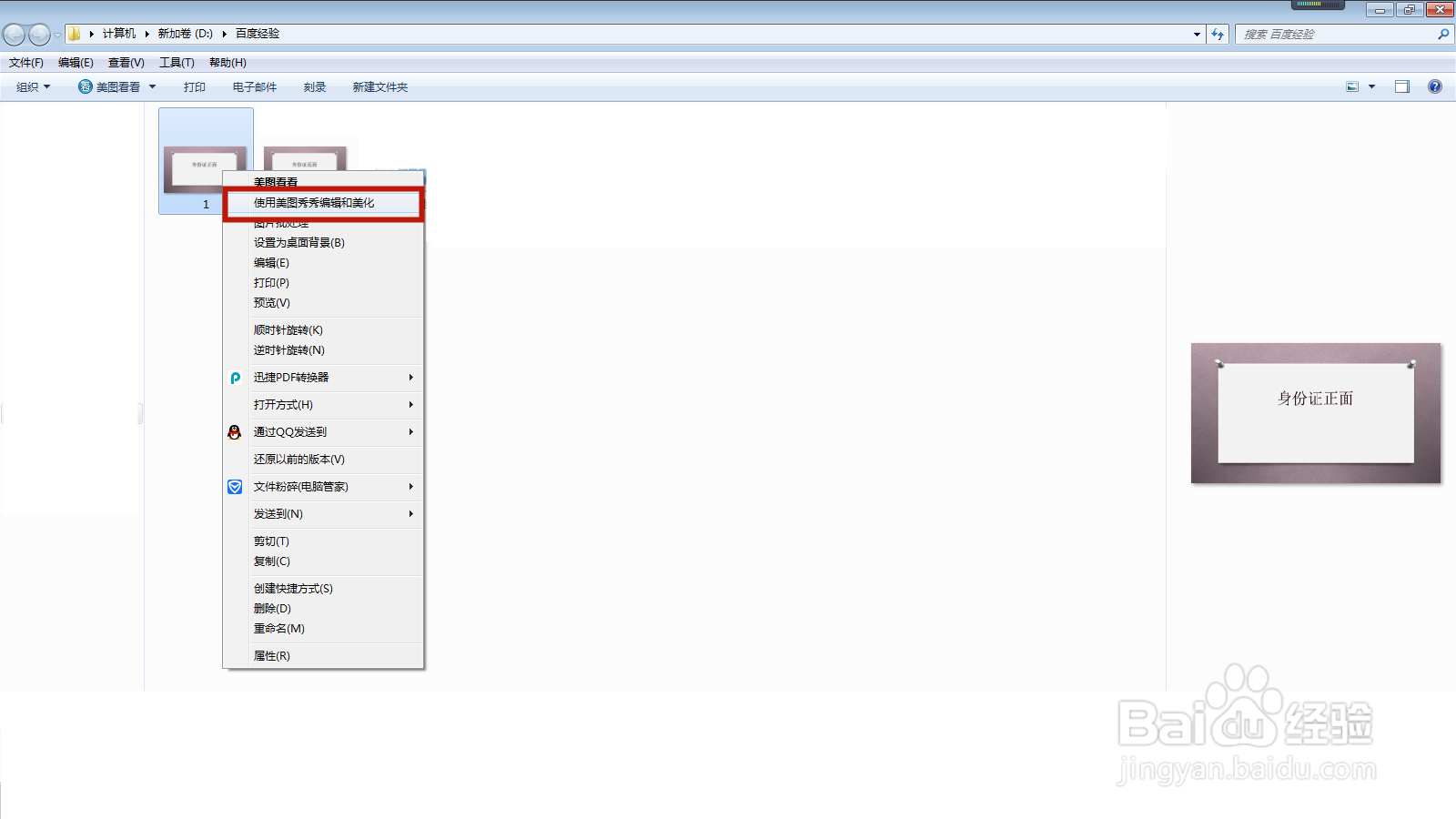Click the 电脑管家 shield icon in menu
This screenshot has width=1456, height=819.
click(235, 487)
